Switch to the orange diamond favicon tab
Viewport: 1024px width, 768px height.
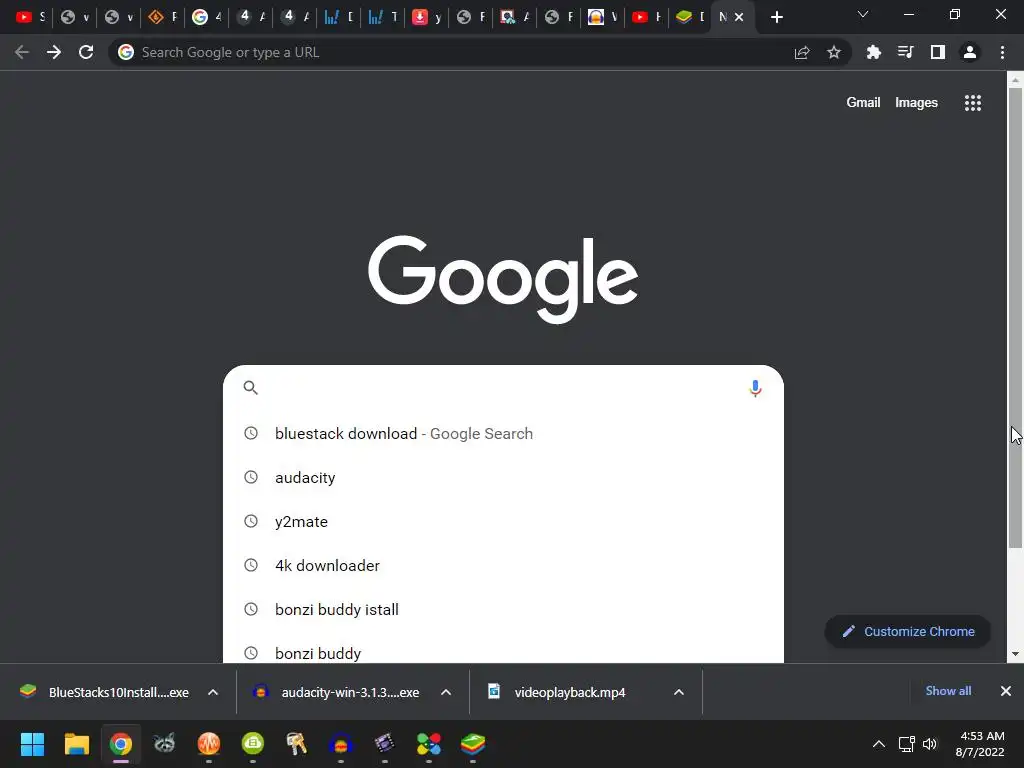pyautogui.click(x=162, y=17)
